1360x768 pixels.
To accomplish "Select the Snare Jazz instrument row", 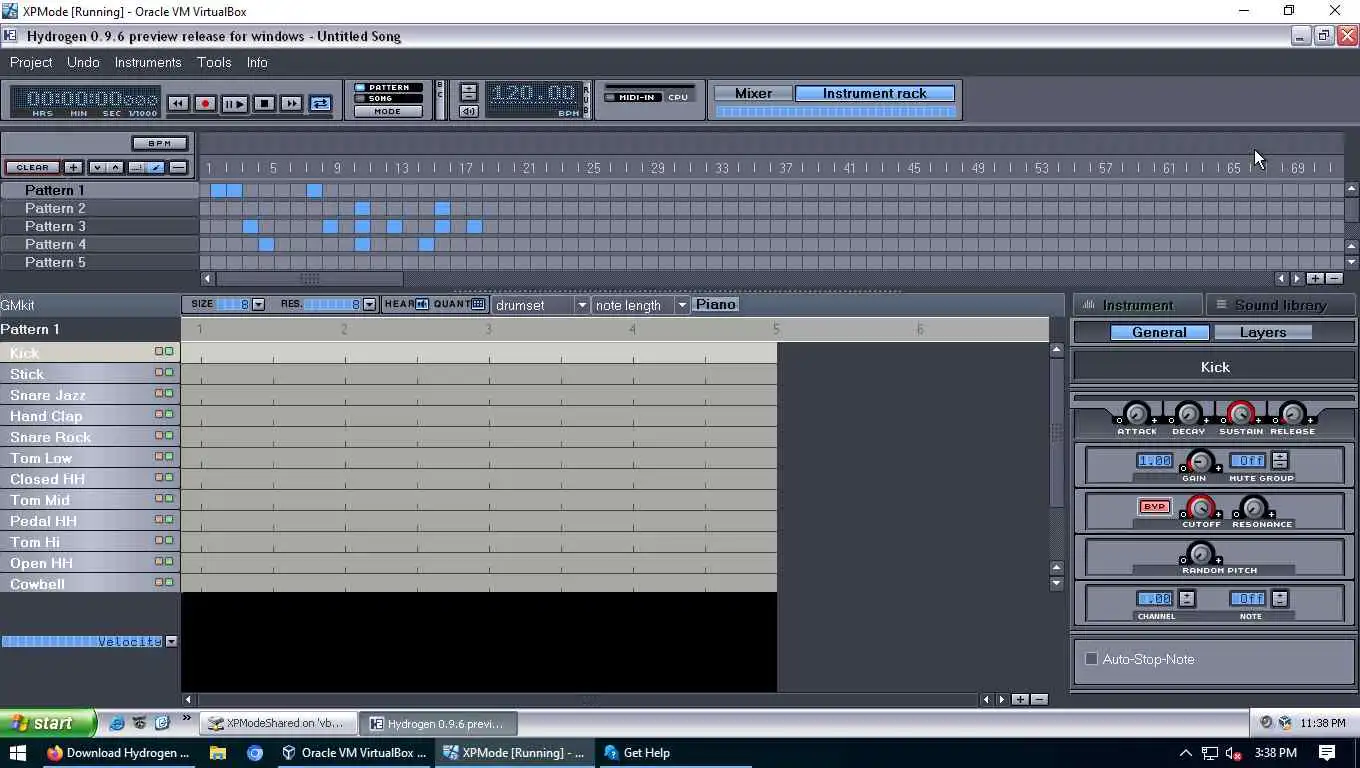I will click(x=90, y=395).
